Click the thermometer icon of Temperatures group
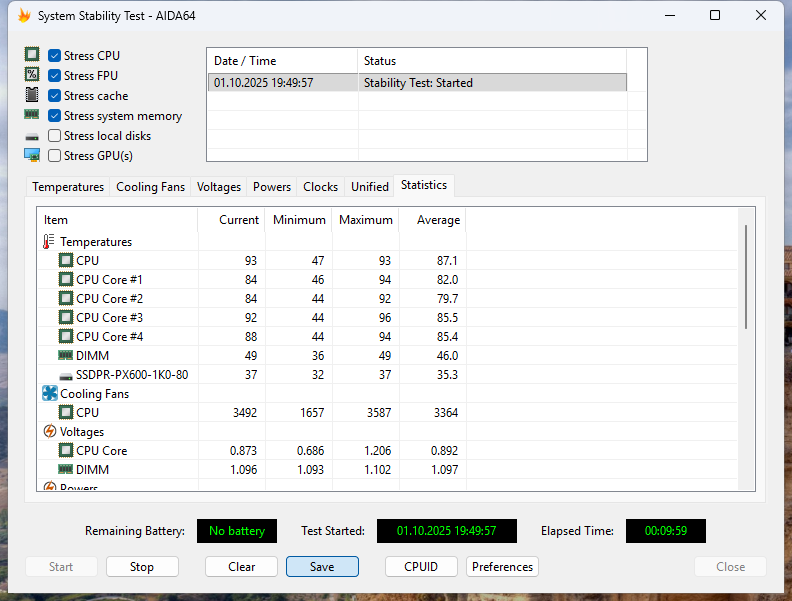Viewport: 792px width, 601px height. [x=48, y=241]
